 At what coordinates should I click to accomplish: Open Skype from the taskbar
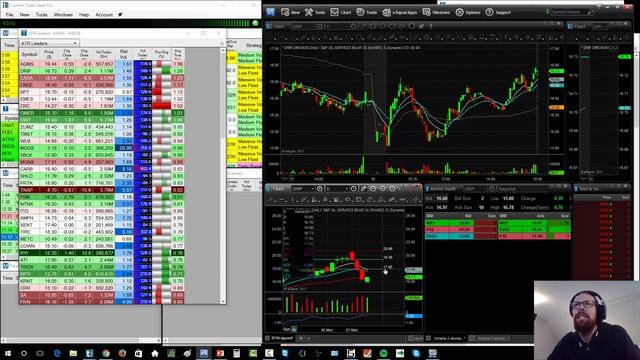click(416, 353)
